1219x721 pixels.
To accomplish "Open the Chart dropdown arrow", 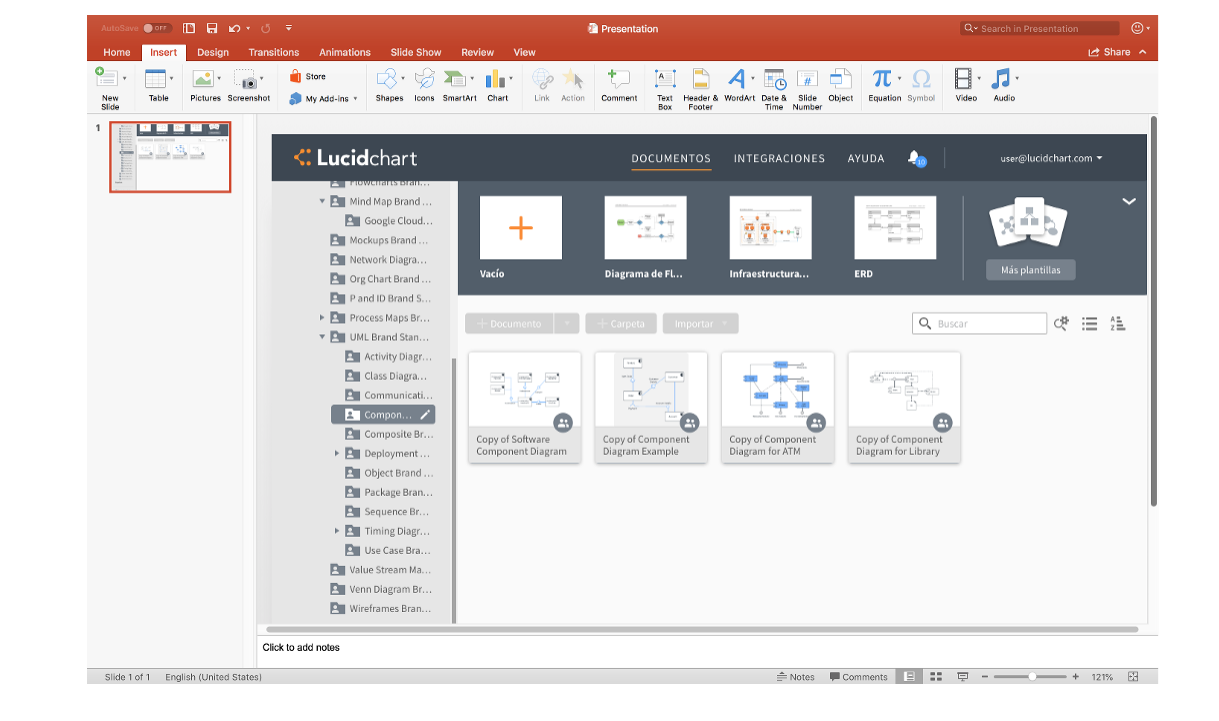I will [511, 78].
